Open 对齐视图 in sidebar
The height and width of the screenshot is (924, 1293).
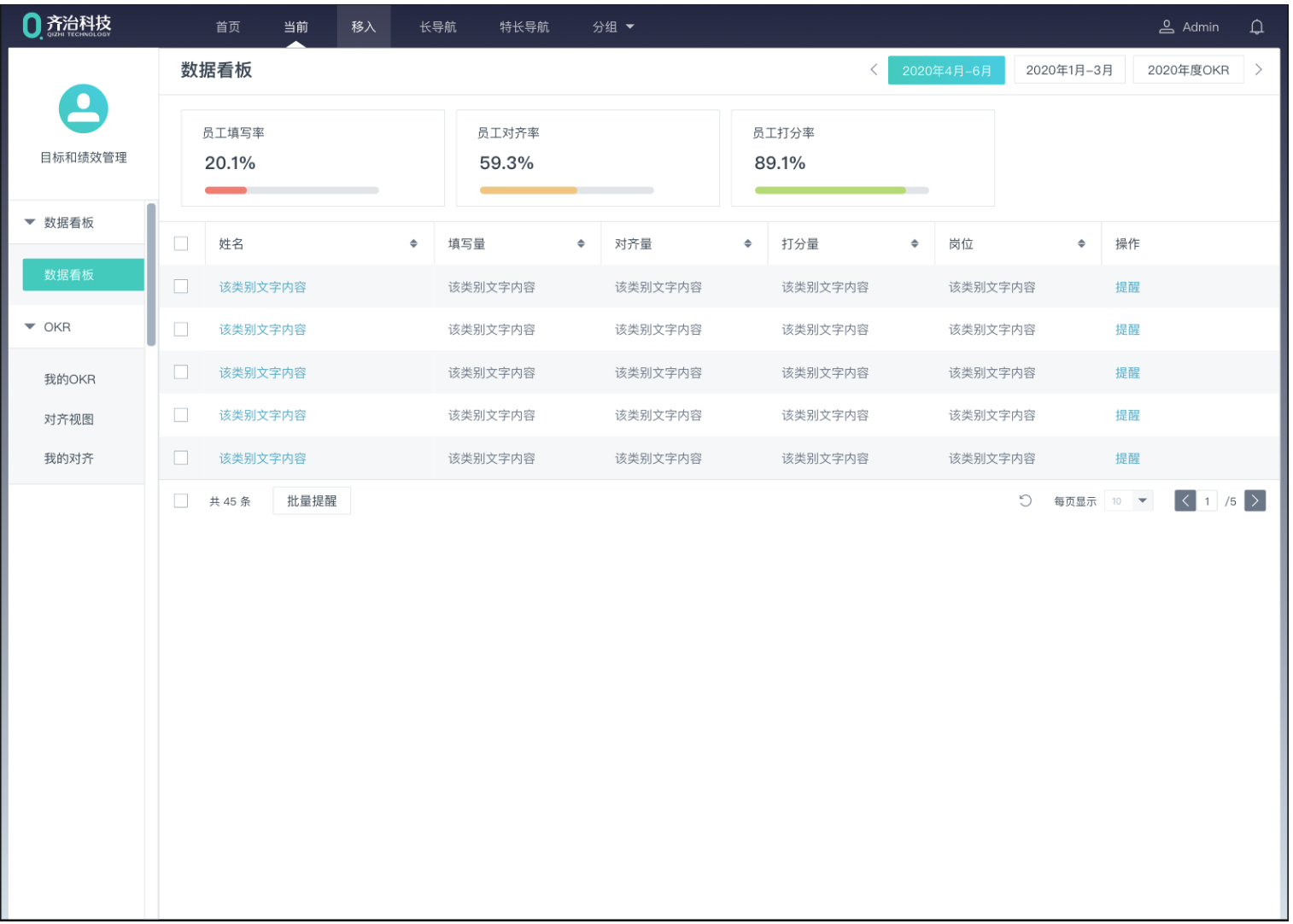[69, 419]
